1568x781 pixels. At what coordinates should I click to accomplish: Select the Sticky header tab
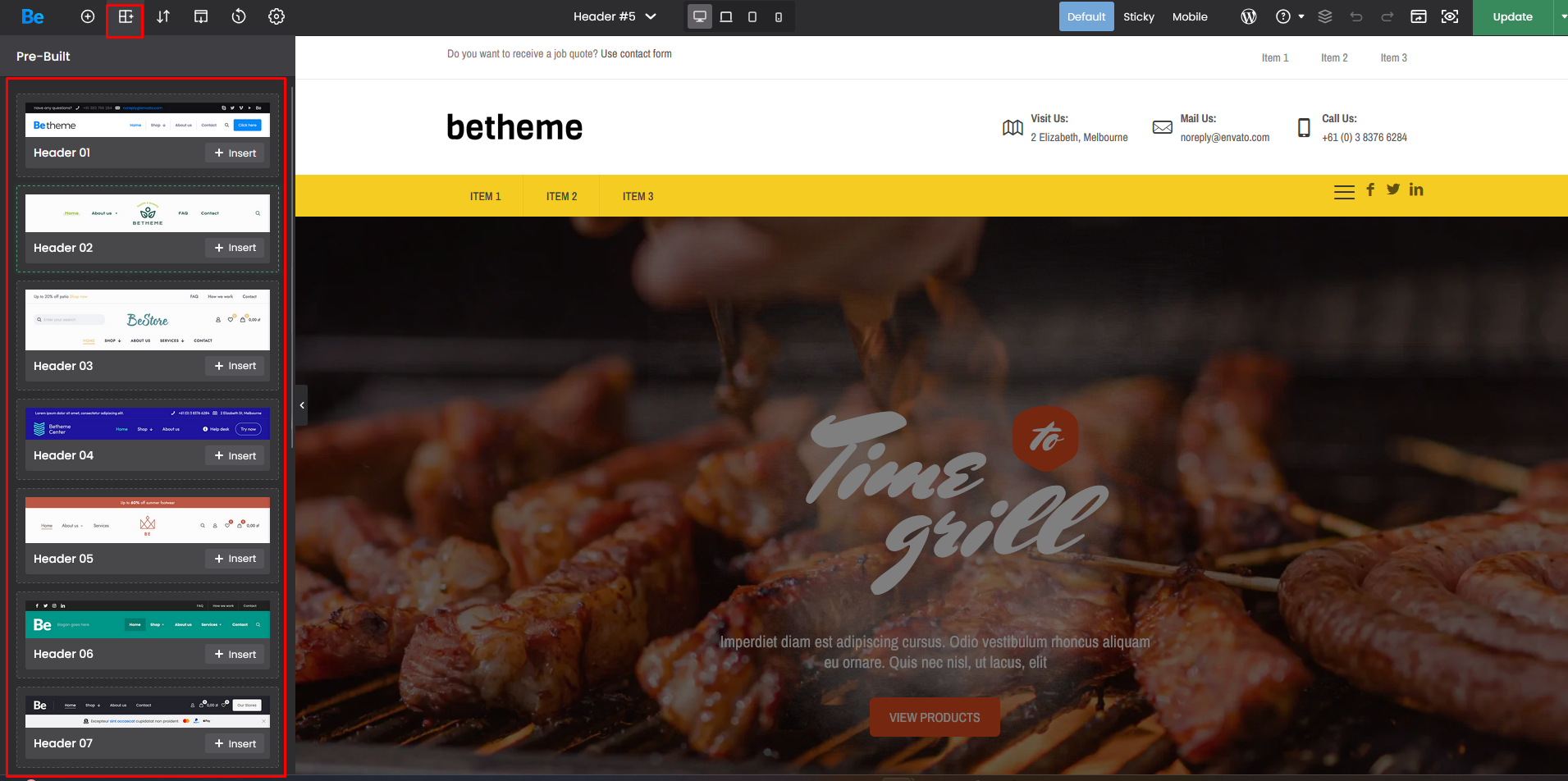tap(1139, 16)
